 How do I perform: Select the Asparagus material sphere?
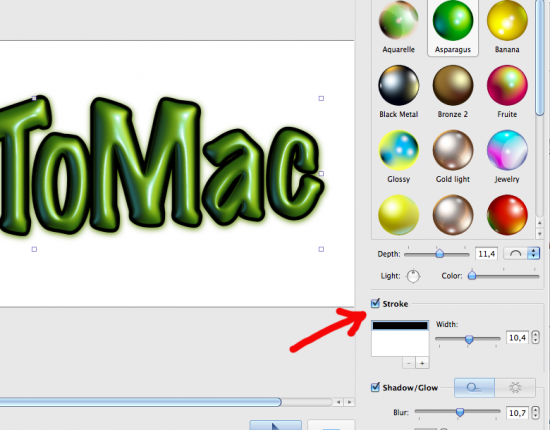click(452, 20)
